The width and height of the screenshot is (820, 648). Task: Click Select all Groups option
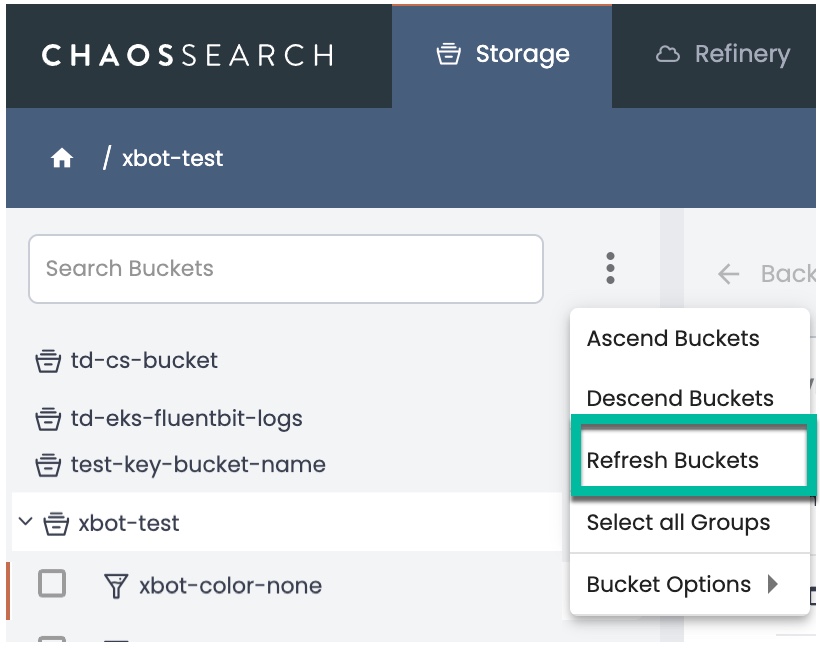[678, 522]
